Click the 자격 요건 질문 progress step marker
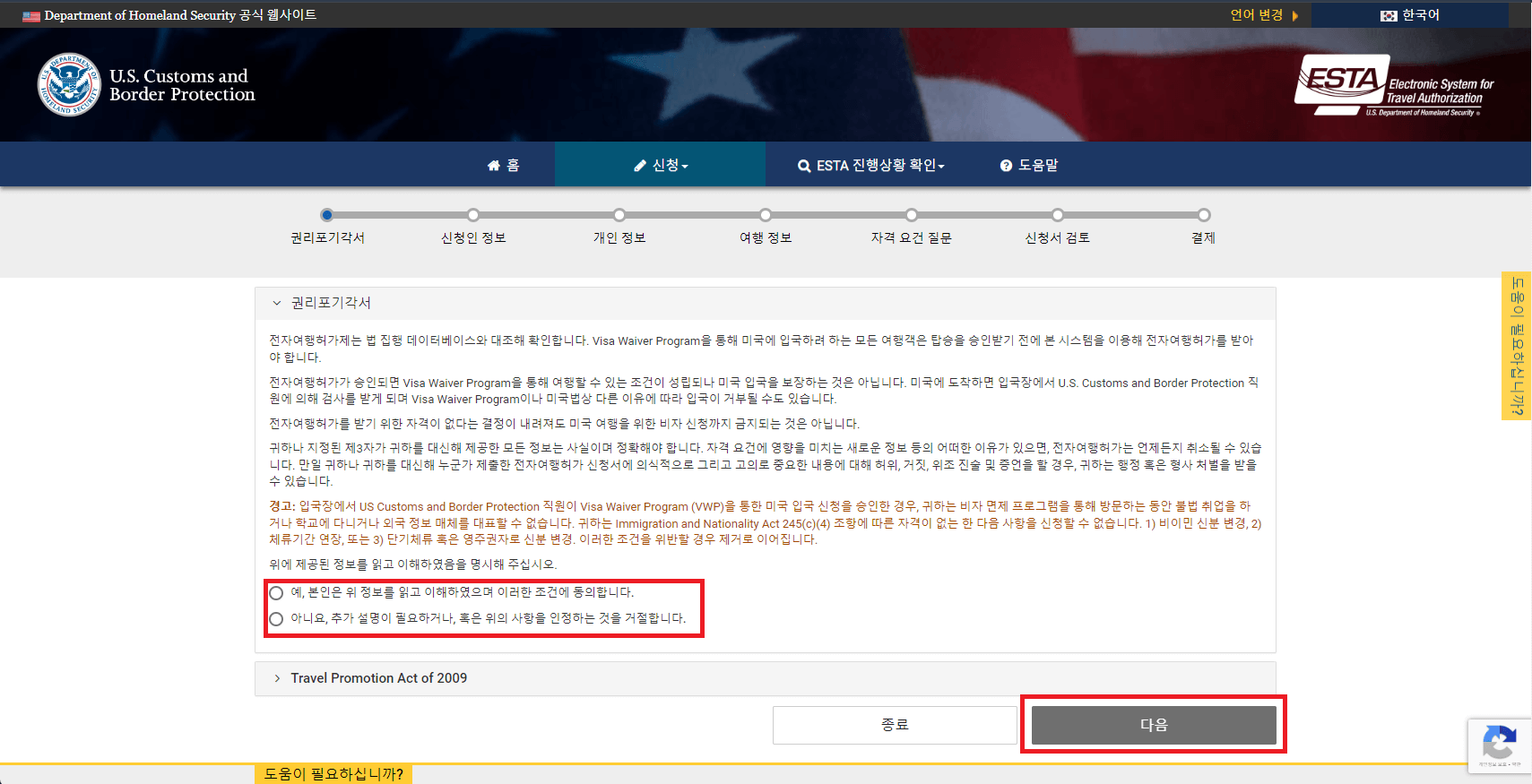 pos(912,215)
